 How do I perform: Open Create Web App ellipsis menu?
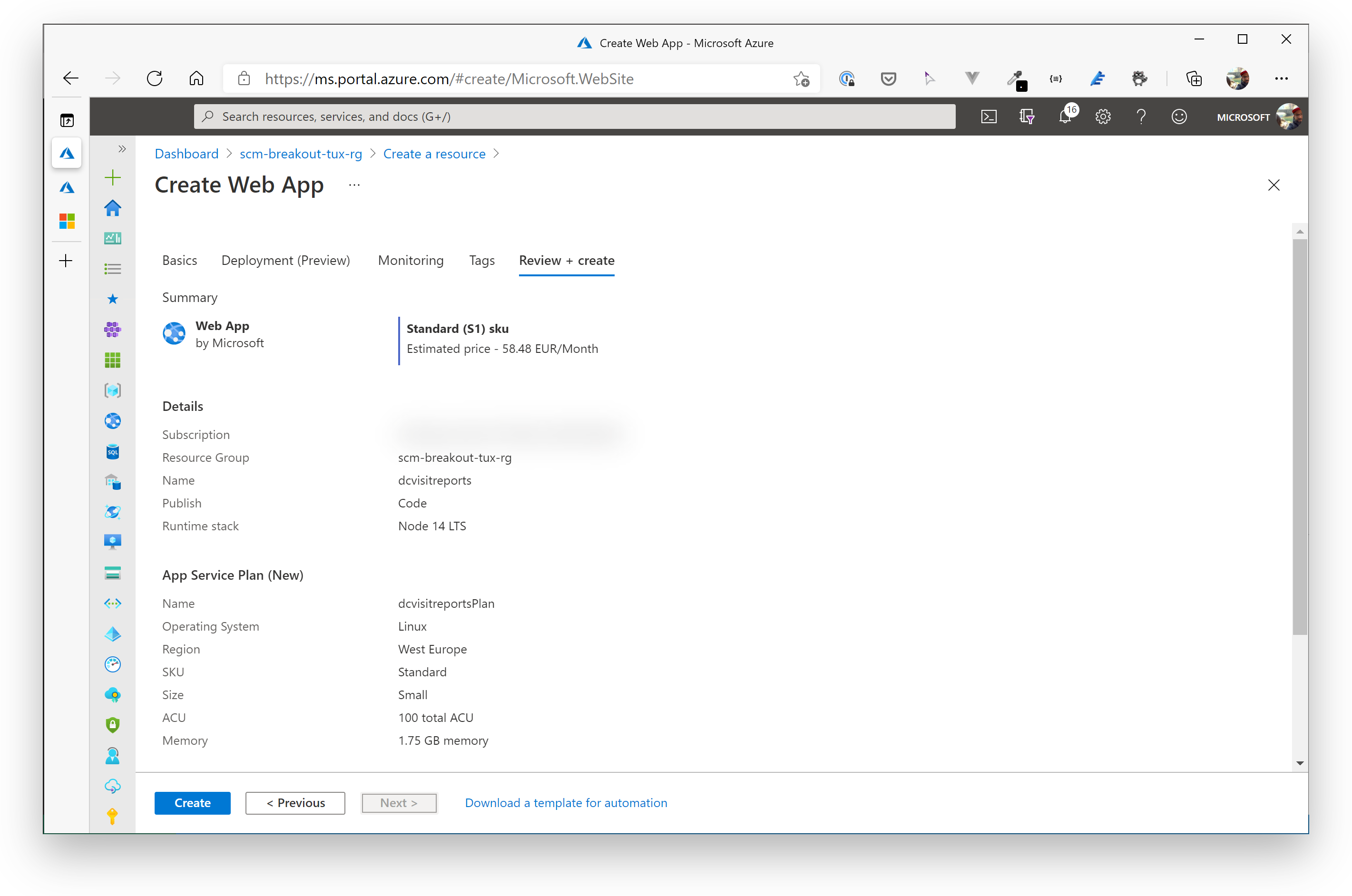pos(354,185)
